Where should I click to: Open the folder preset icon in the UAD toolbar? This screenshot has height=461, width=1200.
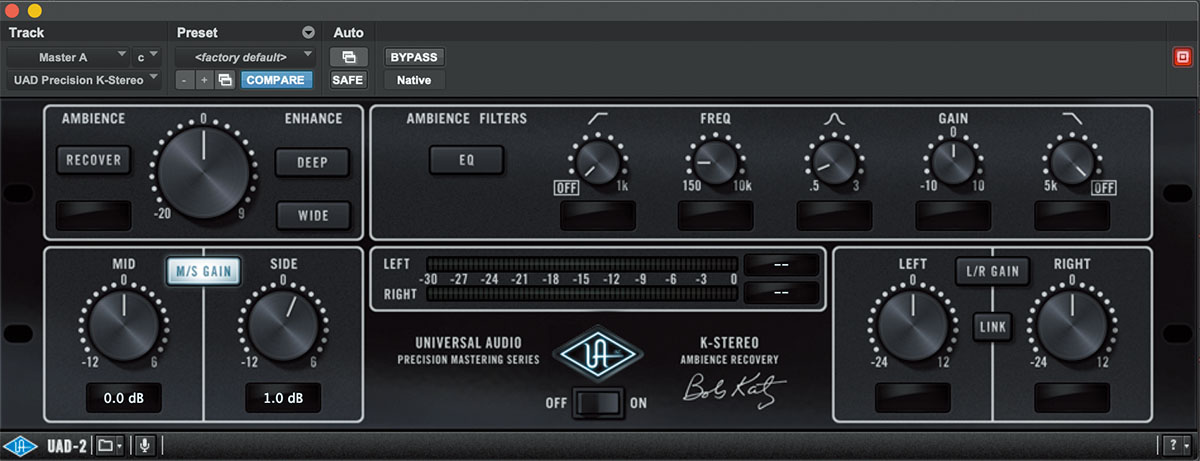point(104,445)
